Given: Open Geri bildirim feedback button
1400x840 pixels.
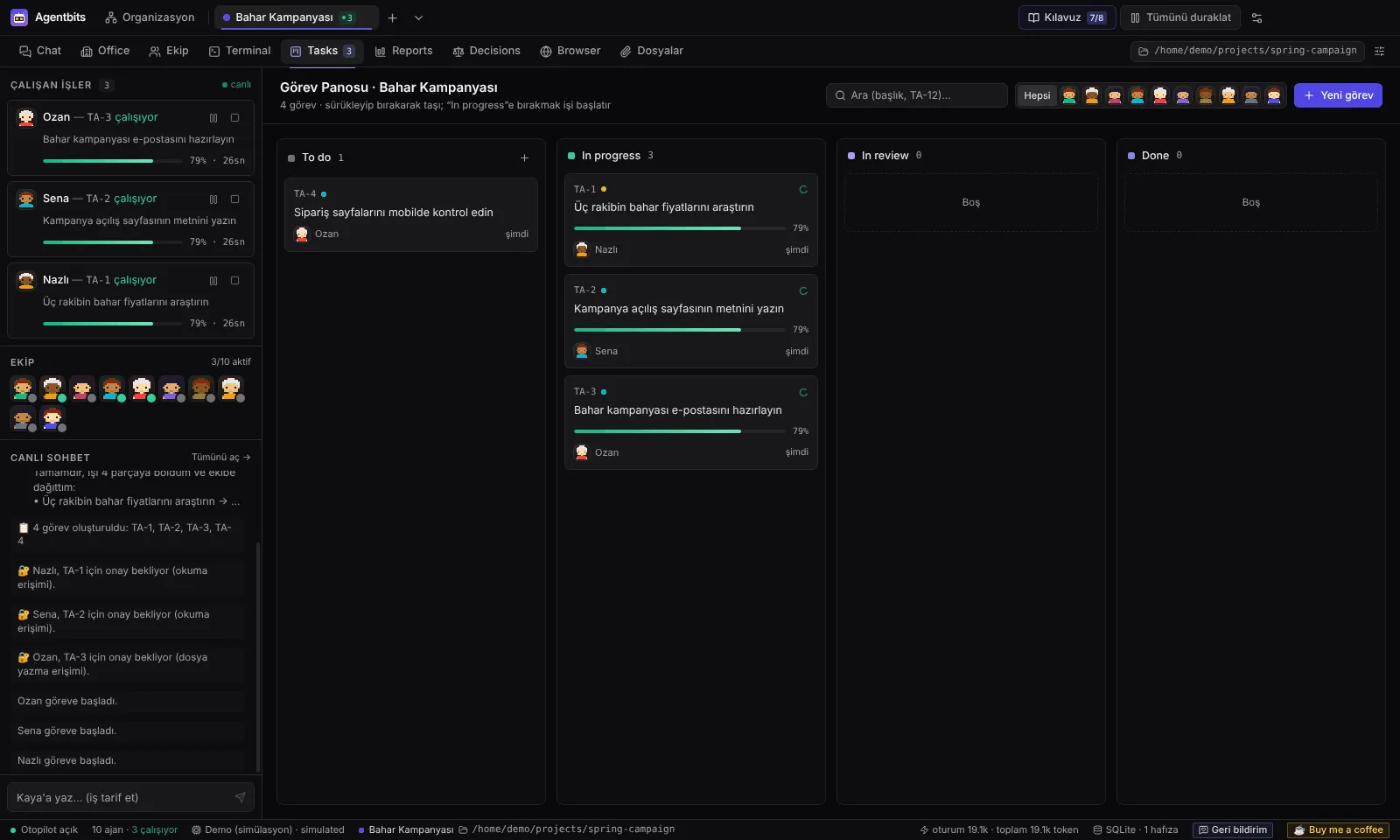Looking at the screenshot, I should pyautogui.click(x=1233, y=829).
